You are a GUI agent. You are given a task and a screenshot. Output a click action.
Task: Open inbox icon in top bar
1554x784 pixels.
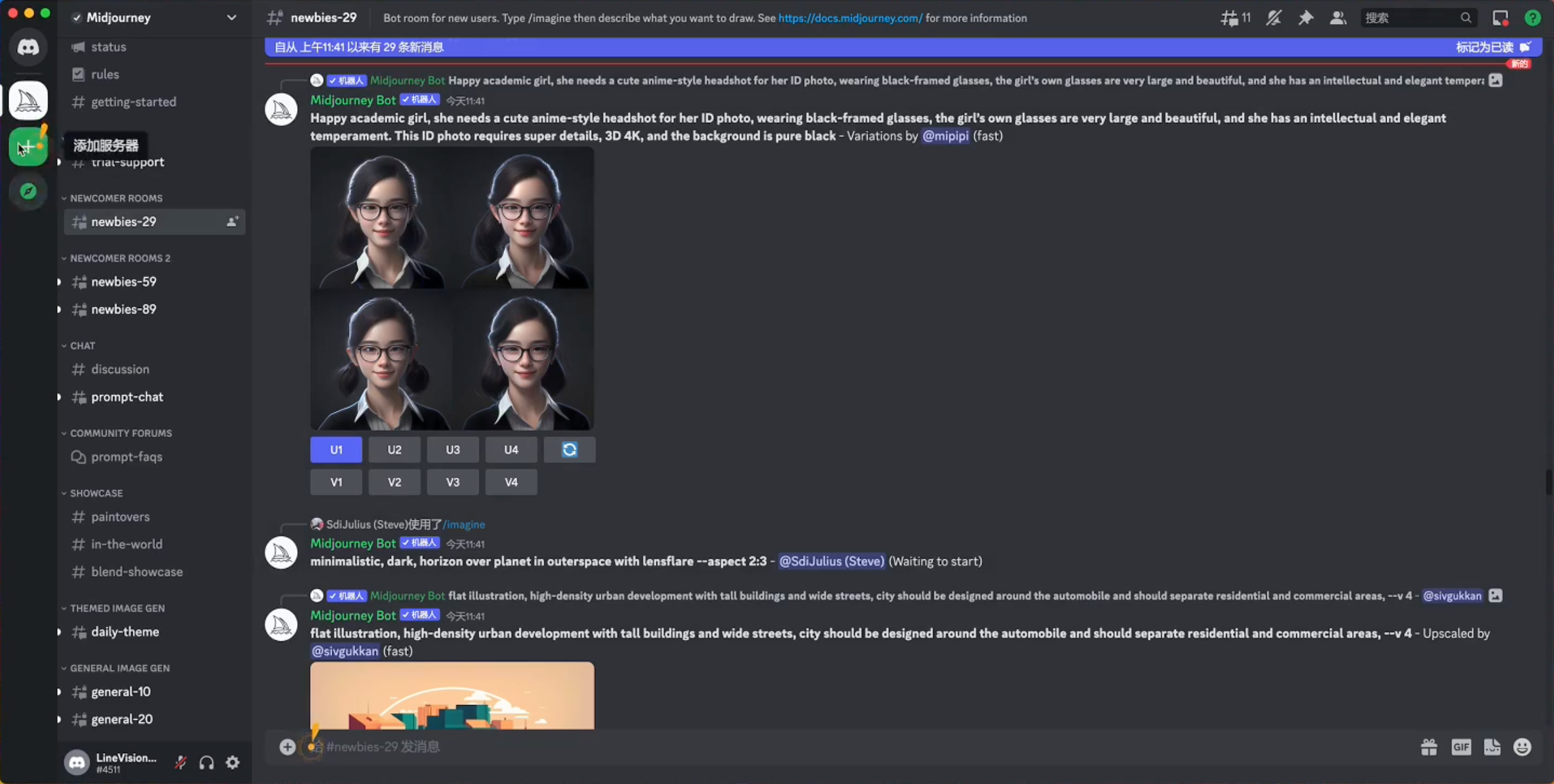pos(1500,18)
